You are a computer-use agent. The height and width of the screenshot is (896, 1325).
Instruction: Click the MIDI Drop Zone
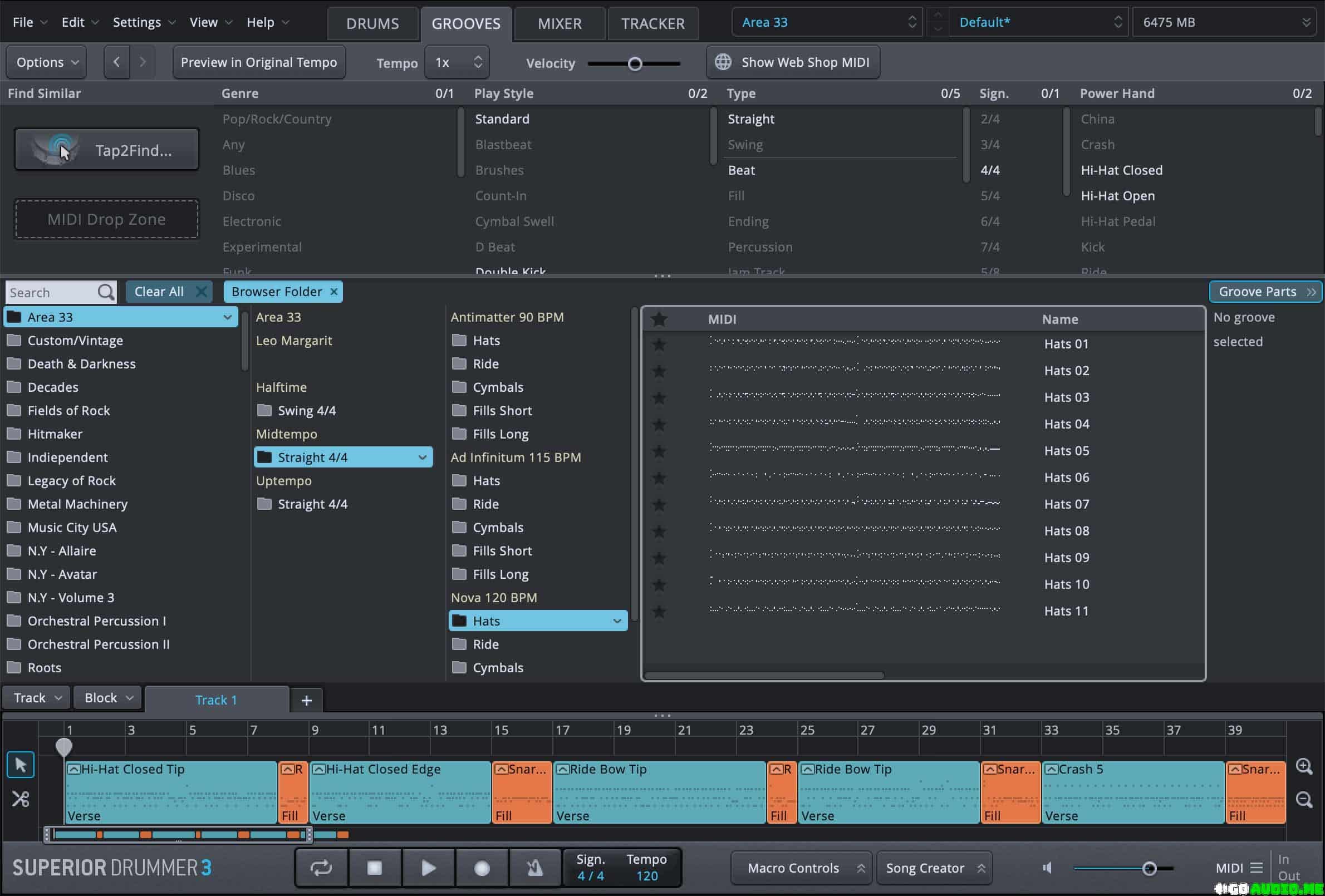(107, 219)
